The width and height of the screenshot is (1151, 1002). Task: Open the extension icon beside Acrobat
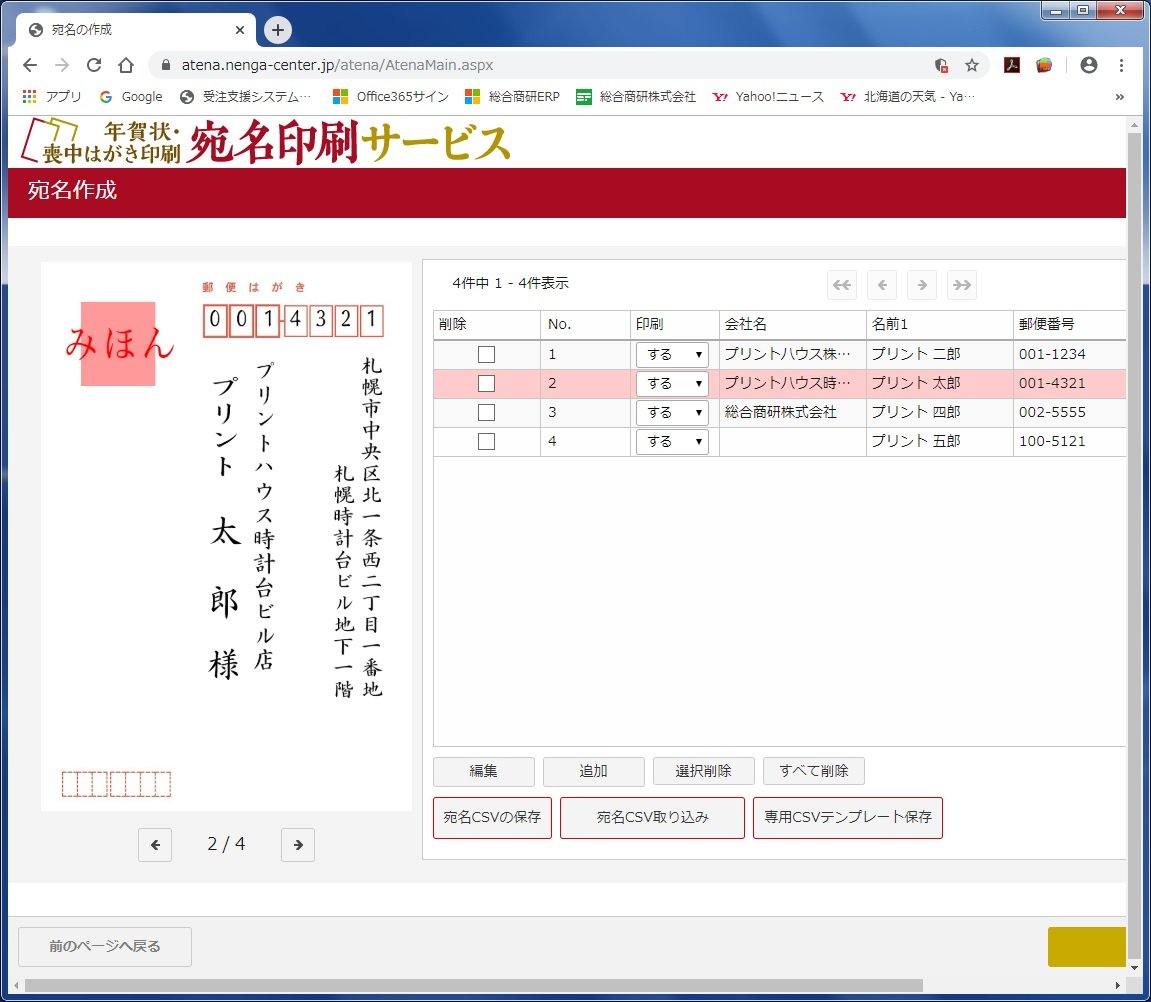(x=1044, y=65)
